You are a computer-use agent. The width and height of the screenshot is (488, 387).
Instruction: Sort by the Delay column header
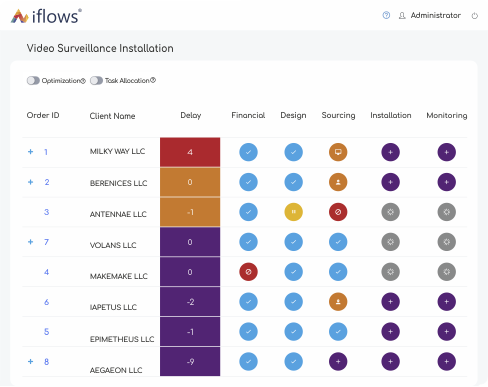[x=190, y=115]
